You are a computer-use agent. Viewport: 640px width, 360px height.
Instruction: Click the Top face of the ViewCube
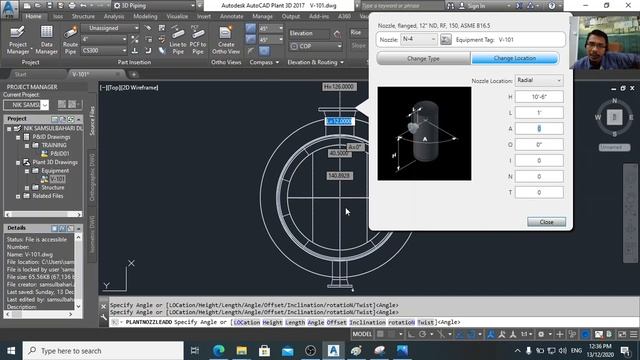tap(614, 117)
